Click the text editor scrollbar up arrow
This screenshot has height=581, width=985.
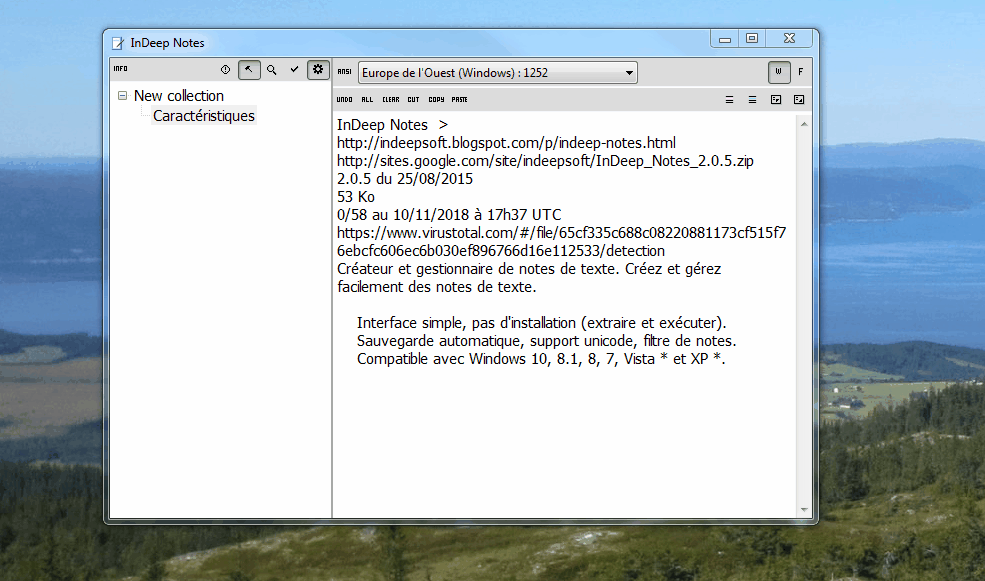click(802, 121)
